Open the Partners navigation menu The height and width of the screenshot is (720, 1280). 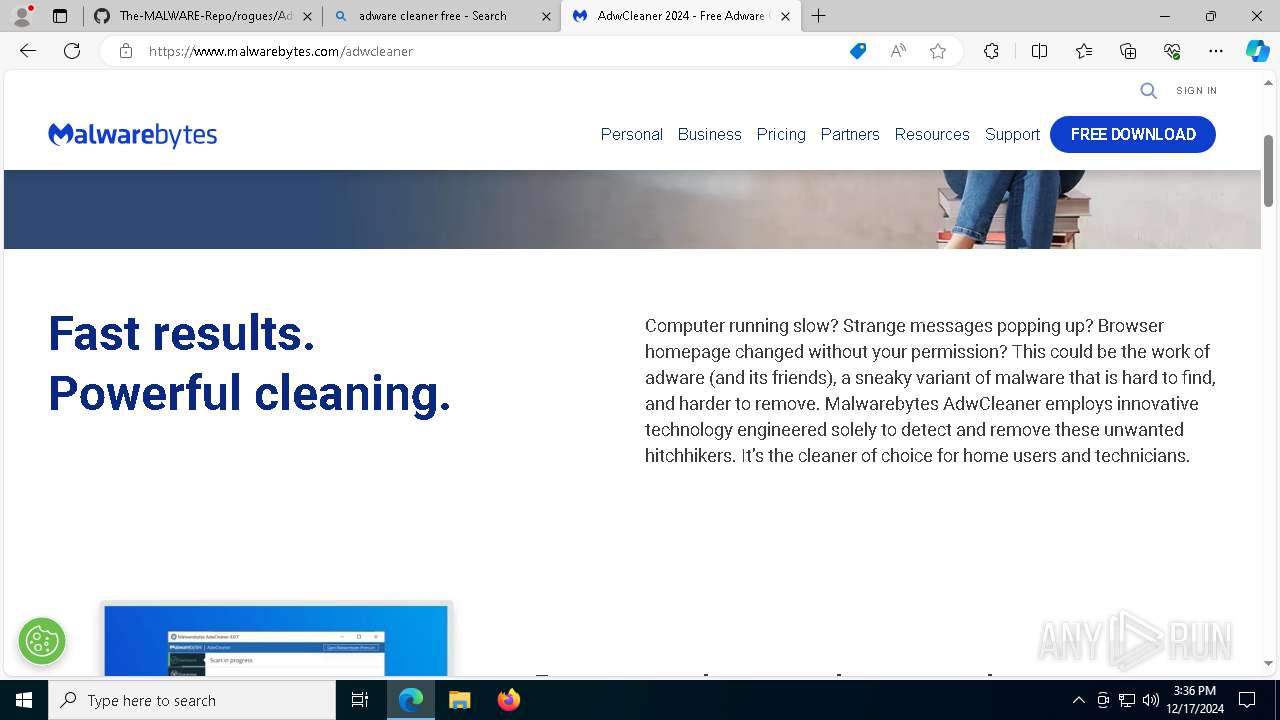pyautogui.click(x=850, y=134)
